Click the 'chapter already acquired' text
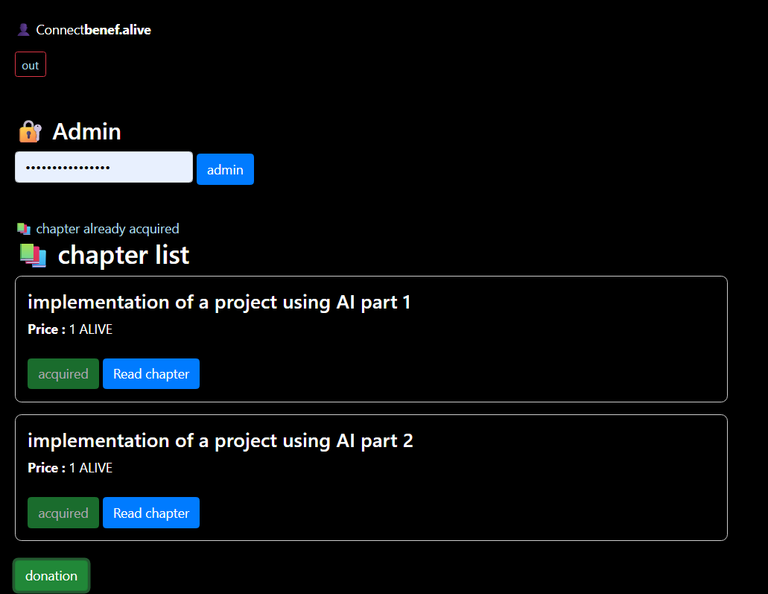The width and height of the screenshot is (768, 594). click(108, 229)
